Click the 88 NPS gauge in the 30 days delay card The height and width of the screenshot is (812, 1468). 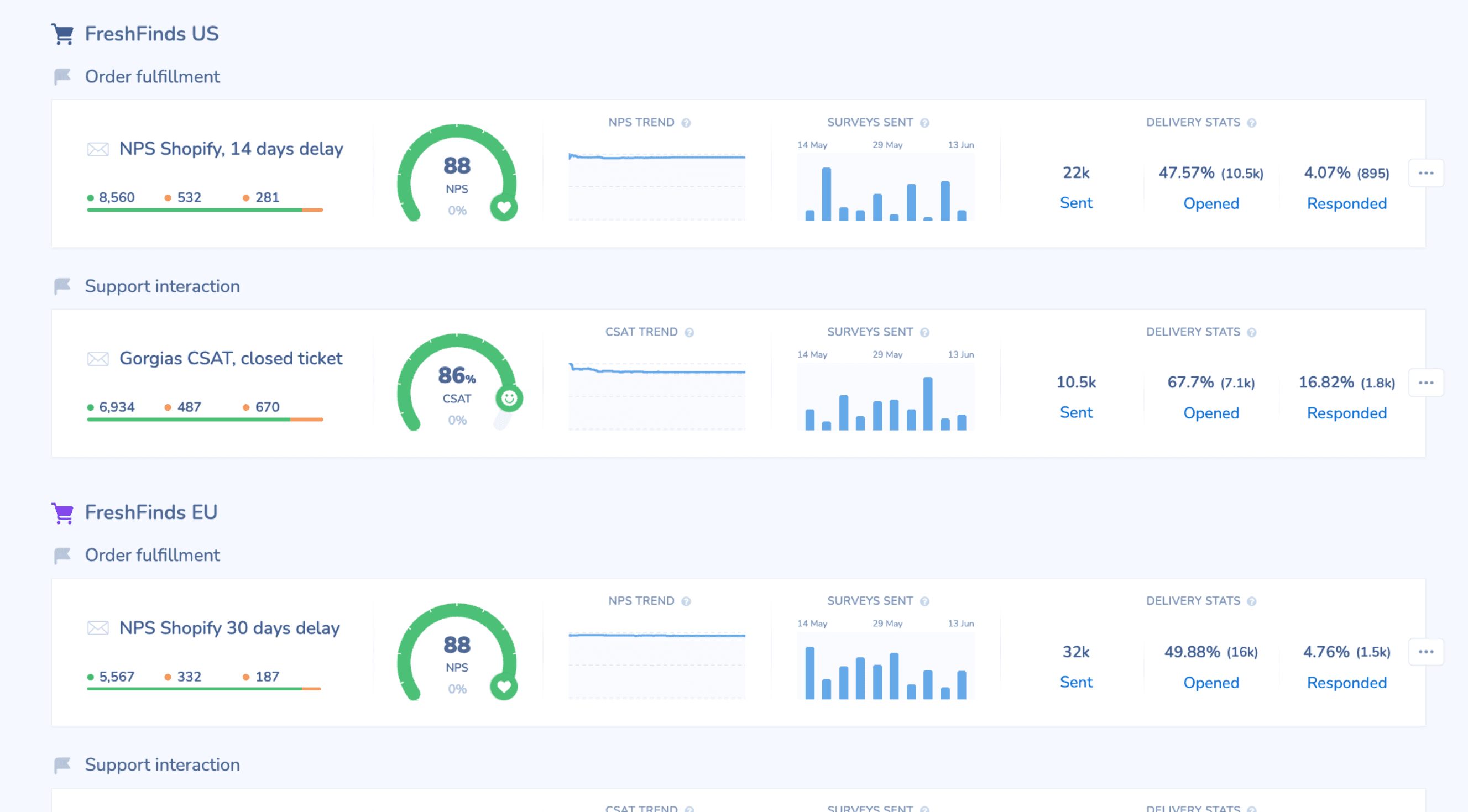coord(457,652)
